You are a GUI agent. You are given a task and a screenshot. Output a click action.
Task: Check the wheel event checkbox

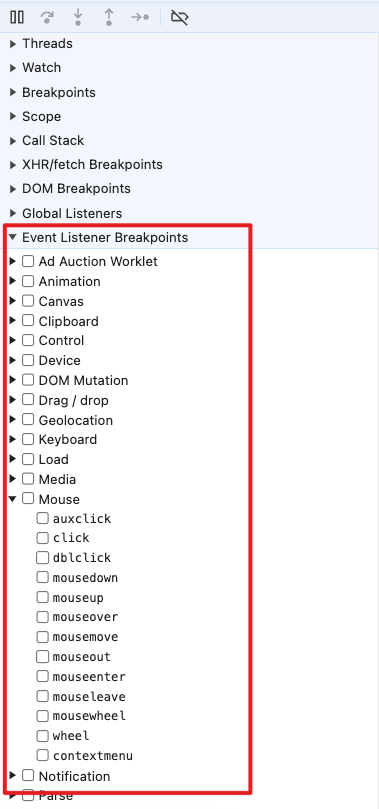pyautogui.click(x=42, y=736)
